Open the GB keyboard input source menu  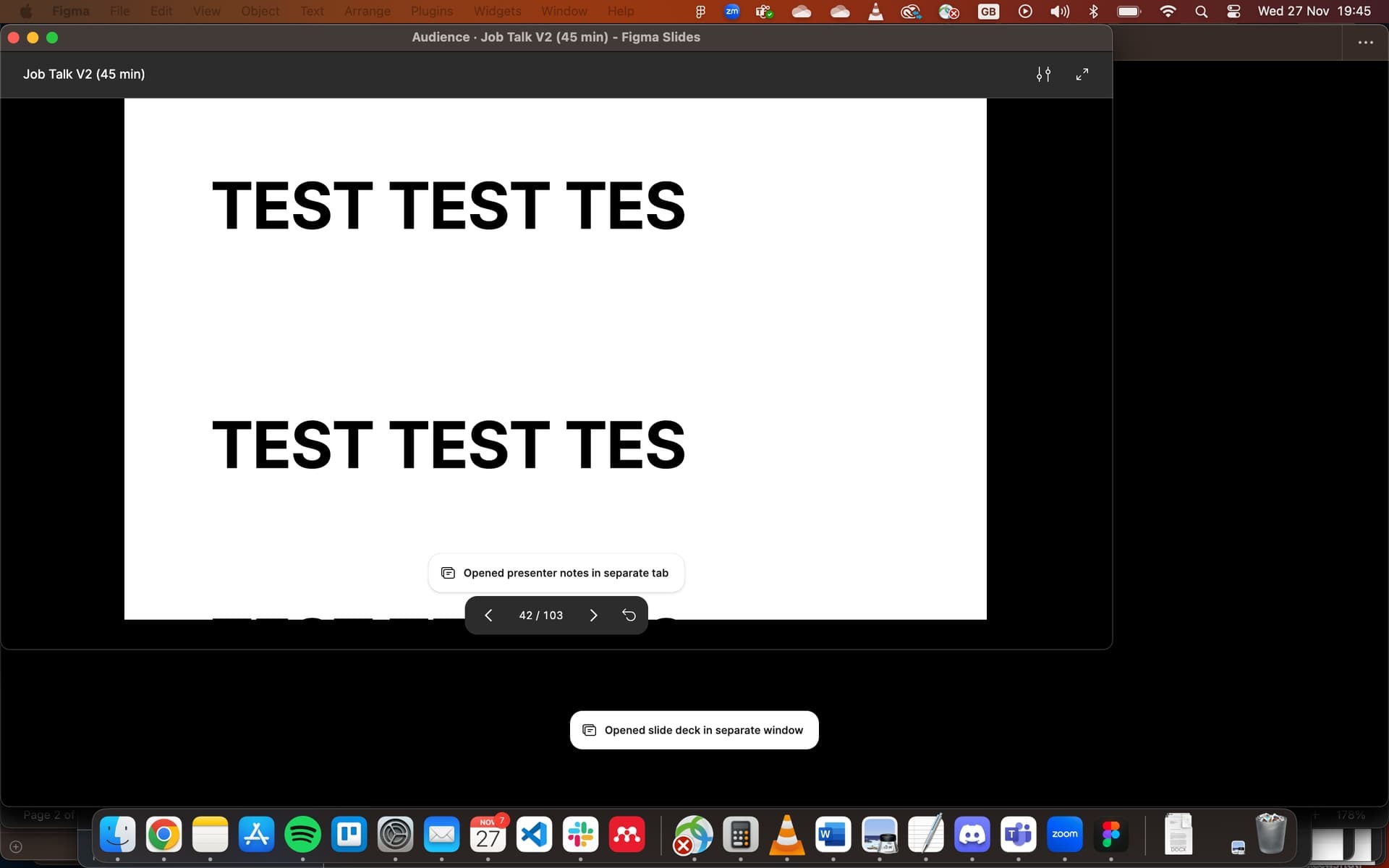(988, 12)
